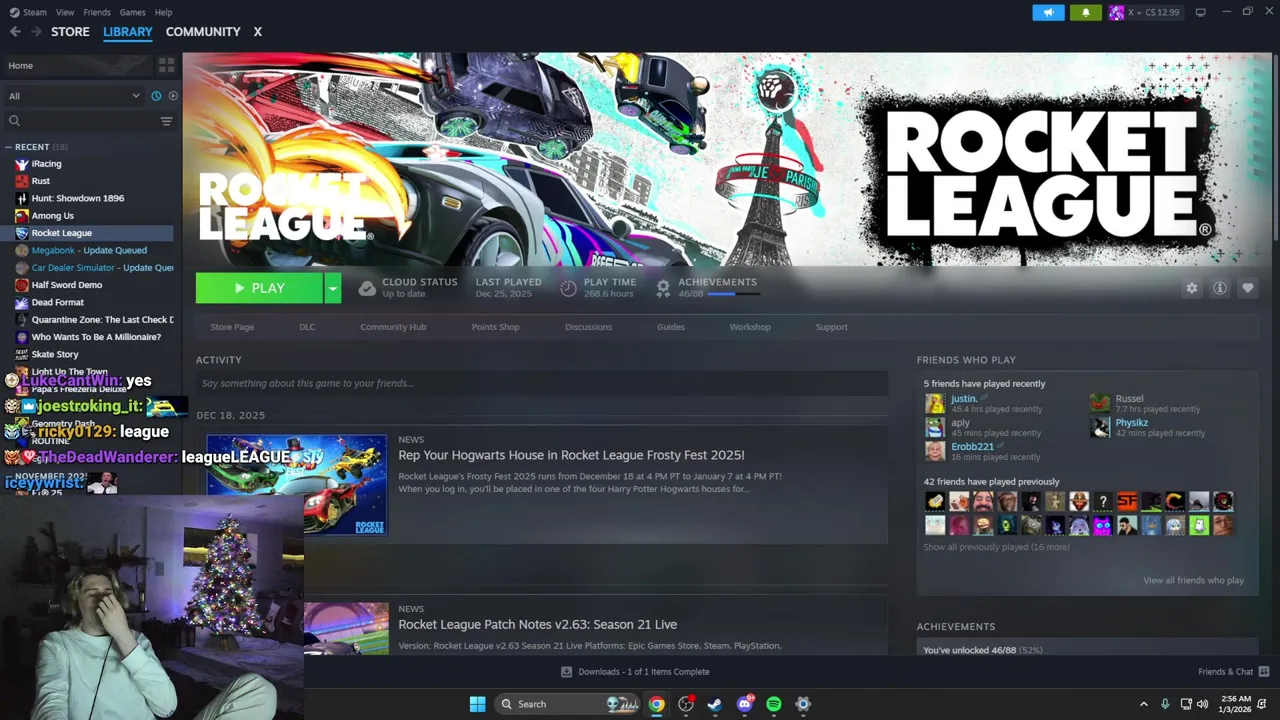
Task: Open Friends & Chat icon
Action: [1264, 672]
